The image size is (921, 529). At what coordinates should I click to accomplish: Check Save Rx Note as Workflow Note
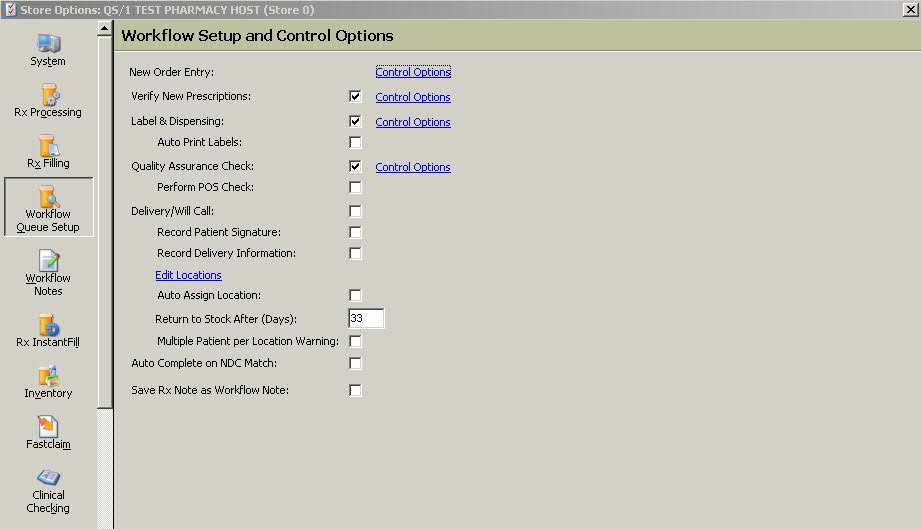point(355,390)
